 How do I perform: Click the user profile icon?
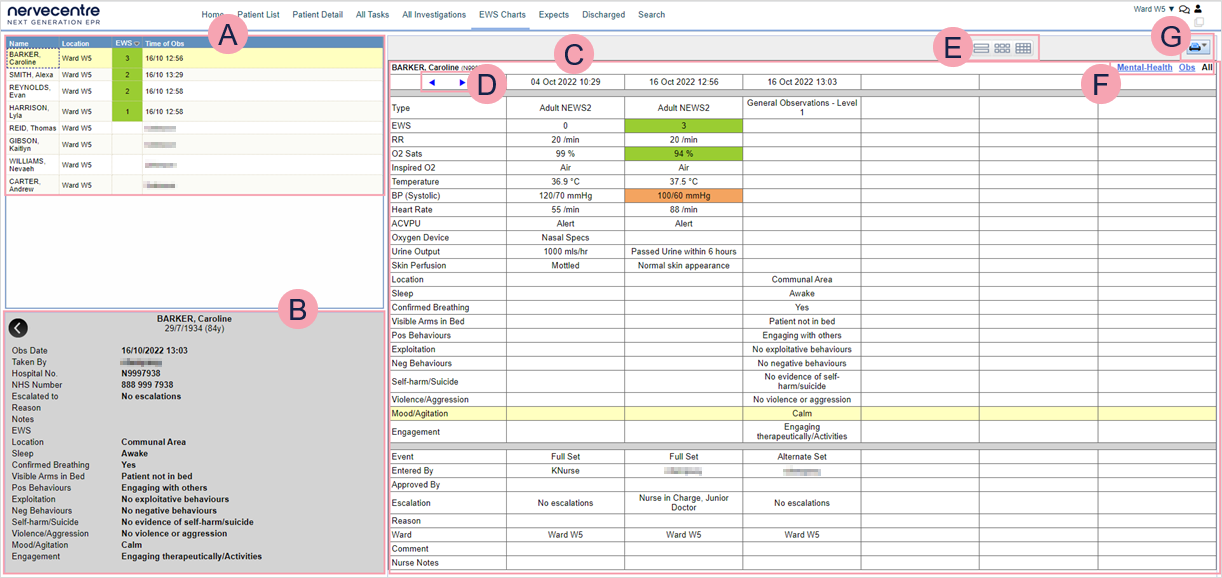[x=1198, y=9]
